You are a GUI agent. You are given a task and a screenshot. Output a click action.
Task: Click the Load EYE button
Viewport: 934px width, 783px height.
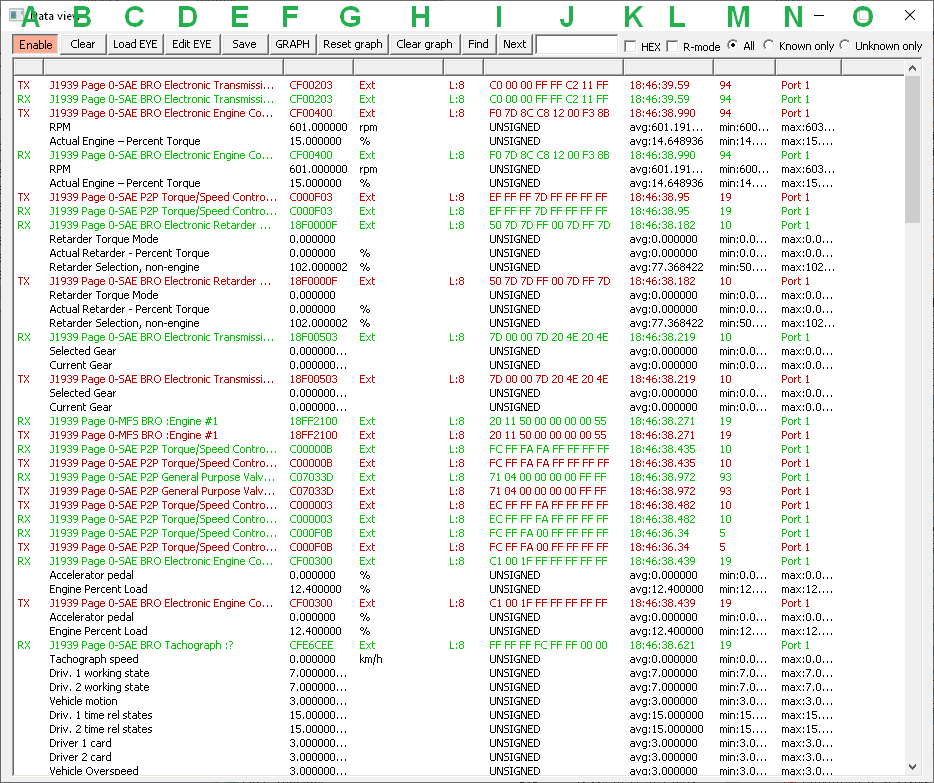[135, 44]
